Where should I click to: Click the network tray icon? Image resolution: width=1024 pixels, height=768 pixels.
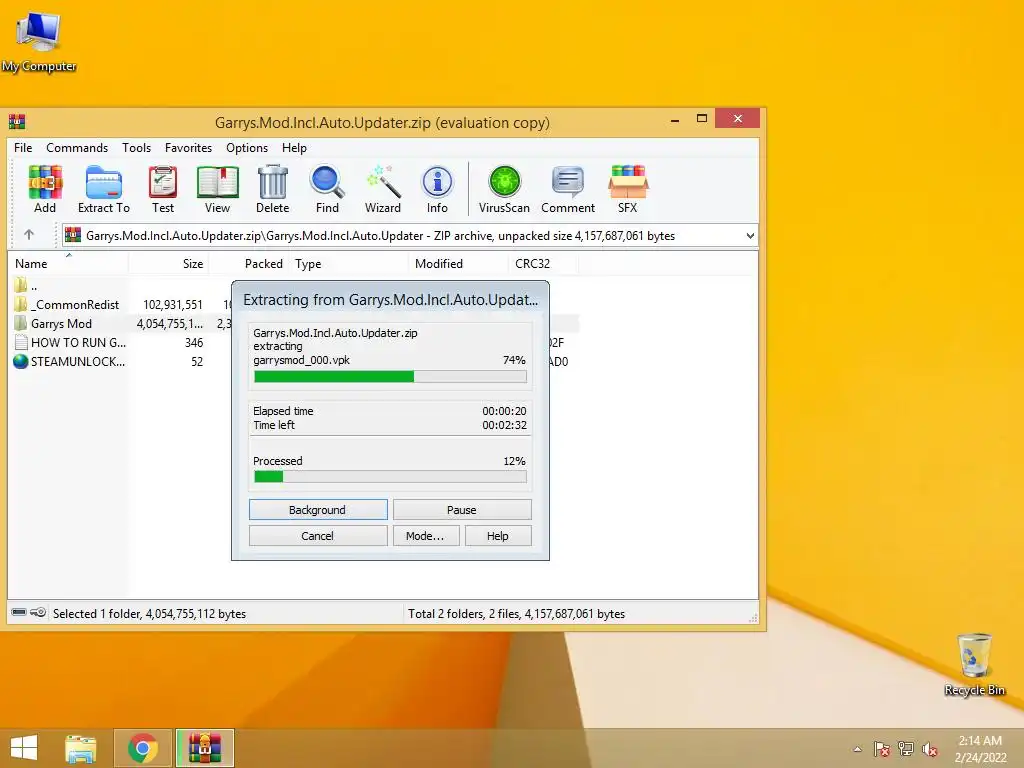906,749
